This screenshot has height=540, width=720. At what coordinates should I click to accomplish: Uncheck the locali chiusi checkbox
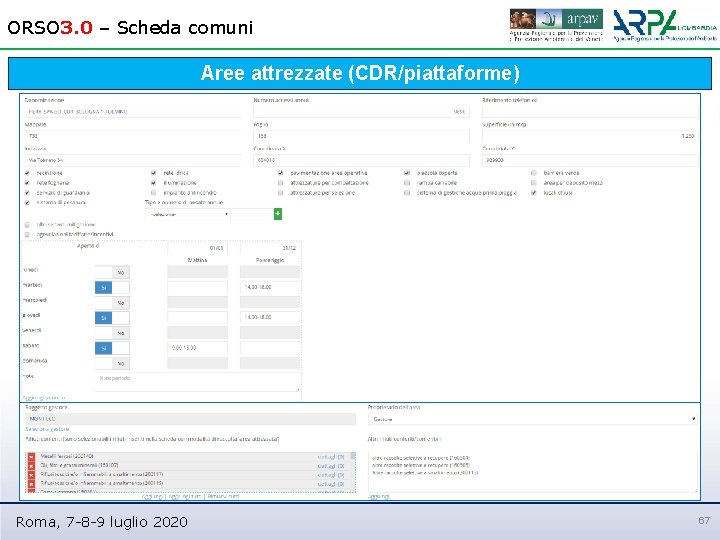point(534,193)
